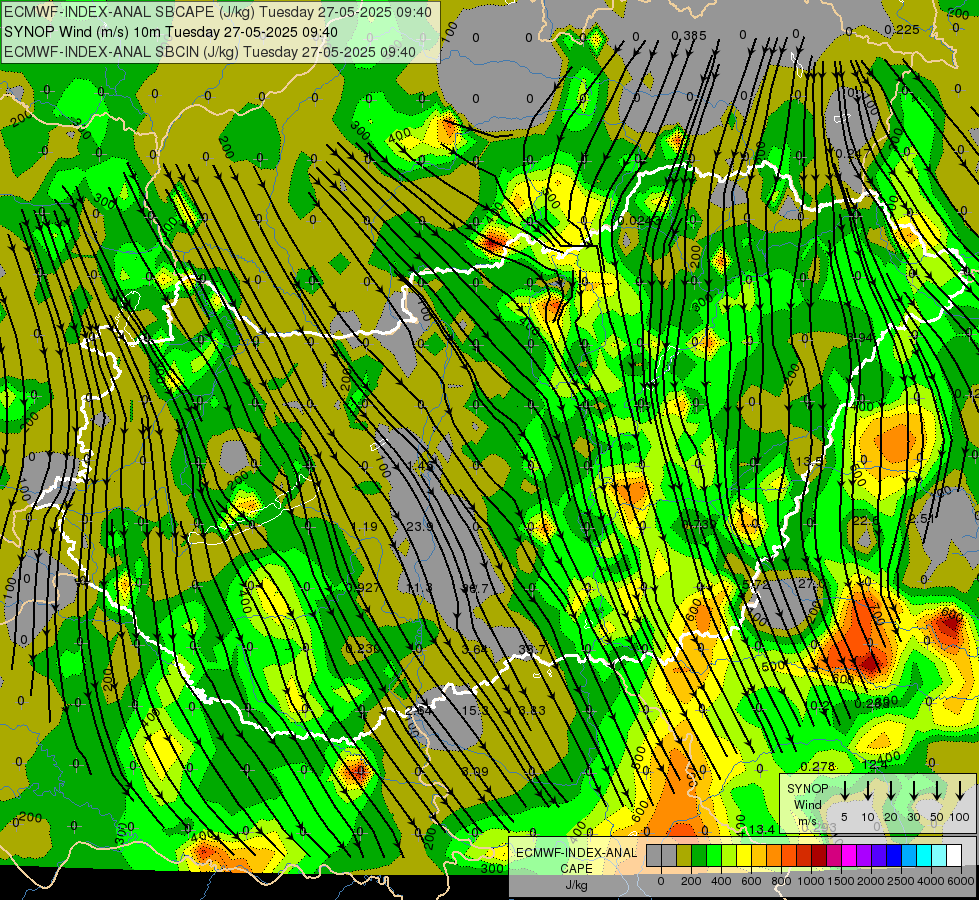Click the map value 13.4
The height and width of the screenshot is (900, 979).
tap(762, 829)
